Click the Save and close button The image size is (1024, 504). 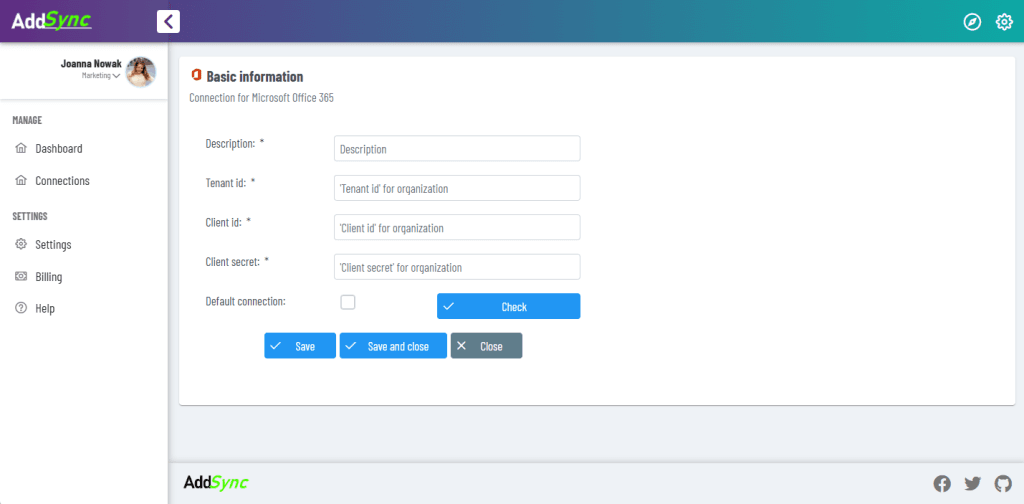click(x=393, y=346)
